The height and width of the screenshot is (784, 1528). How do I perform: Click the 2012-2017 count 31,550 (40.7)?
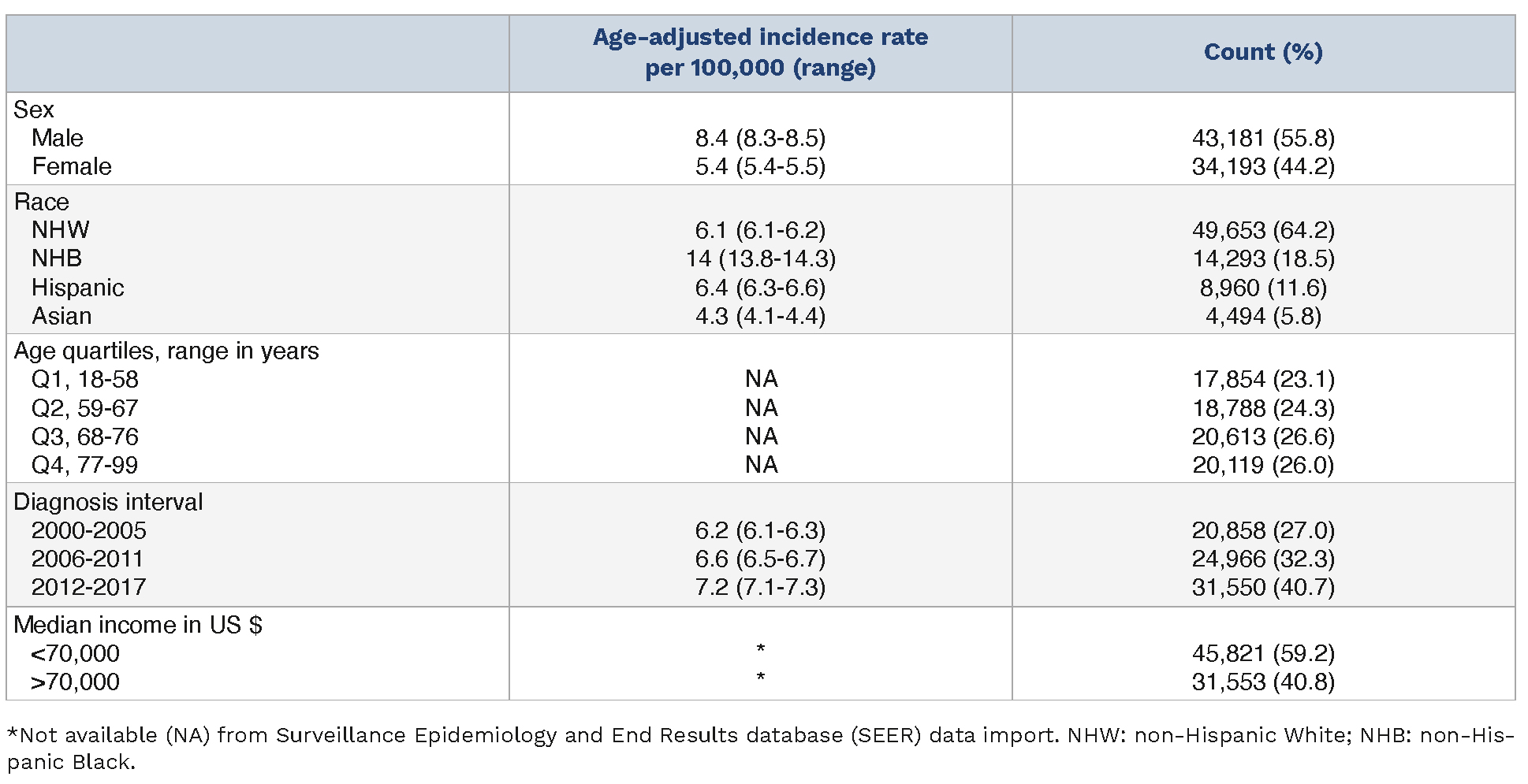tap(1263, 587)
